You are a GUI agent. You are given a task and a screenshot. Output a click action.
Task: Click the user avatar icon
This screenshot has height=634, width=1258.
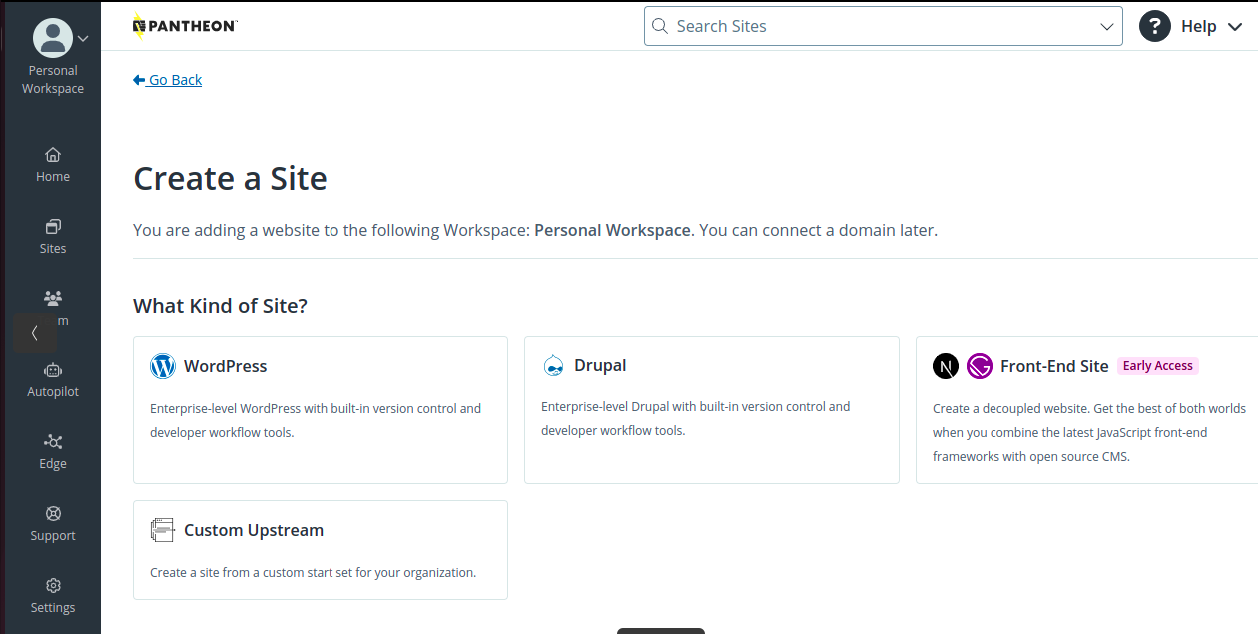(x=53, y=38)
